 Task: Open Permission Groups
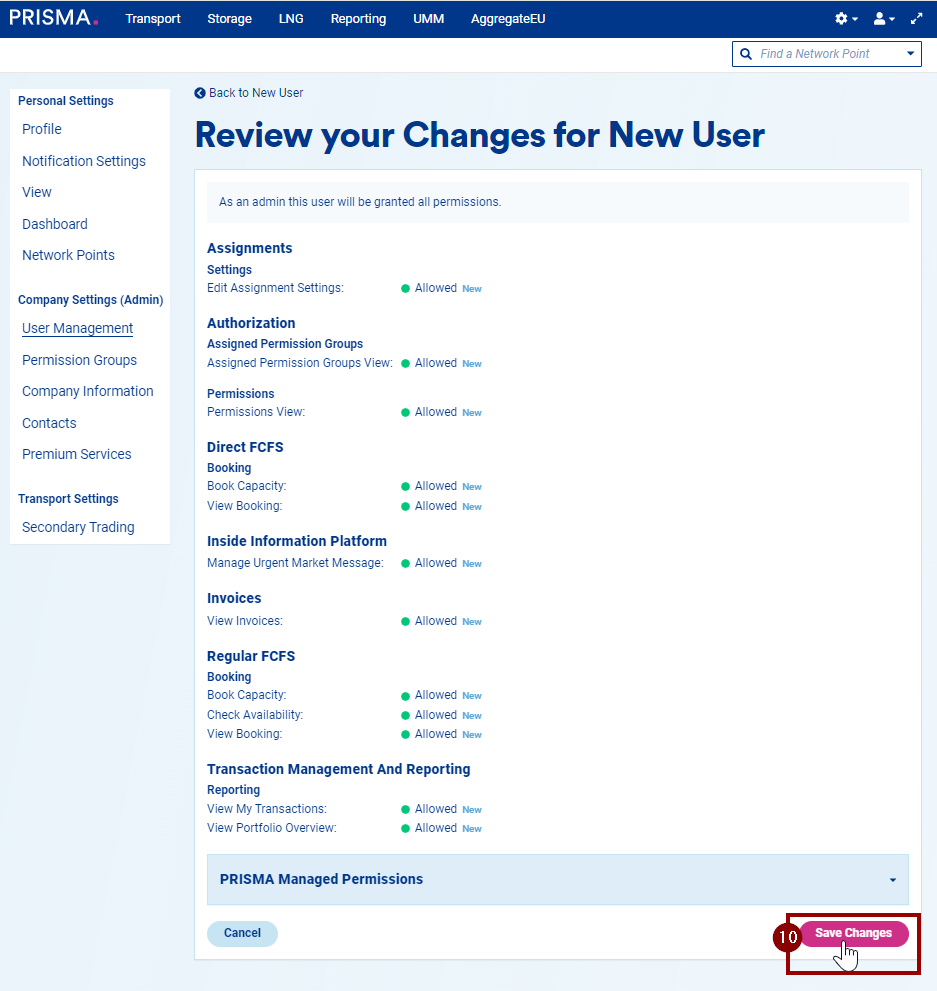pyautogui.click(x=80, y=360)
